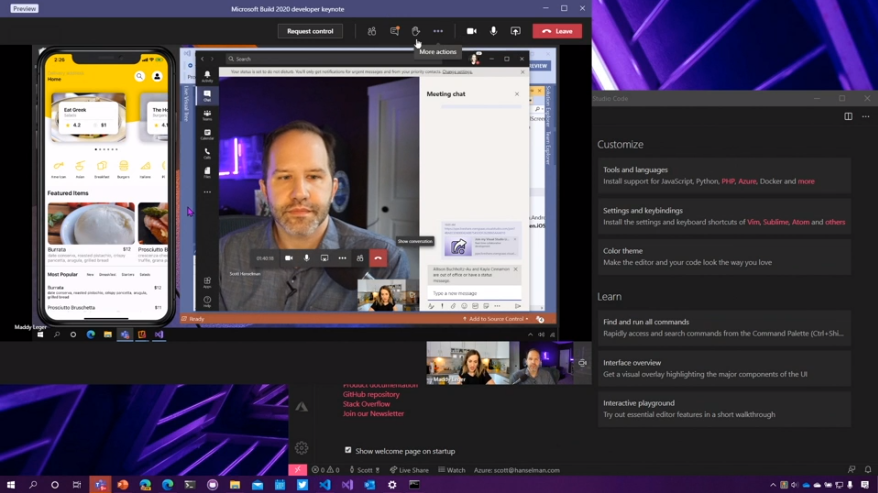Screen dimensions: 878x493
Task: Click split editor icon in VS Code
Action: point(848,117)
